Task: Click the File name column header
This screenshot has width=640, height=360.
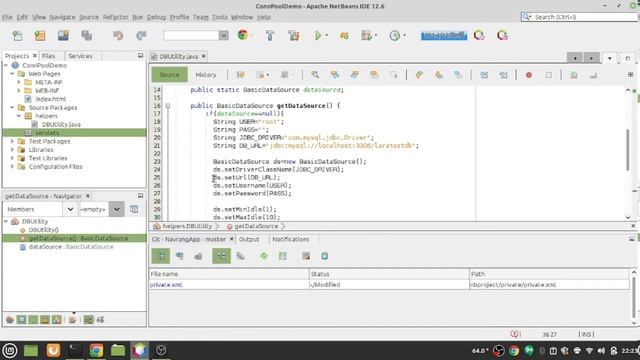Action: pos(229,274)
